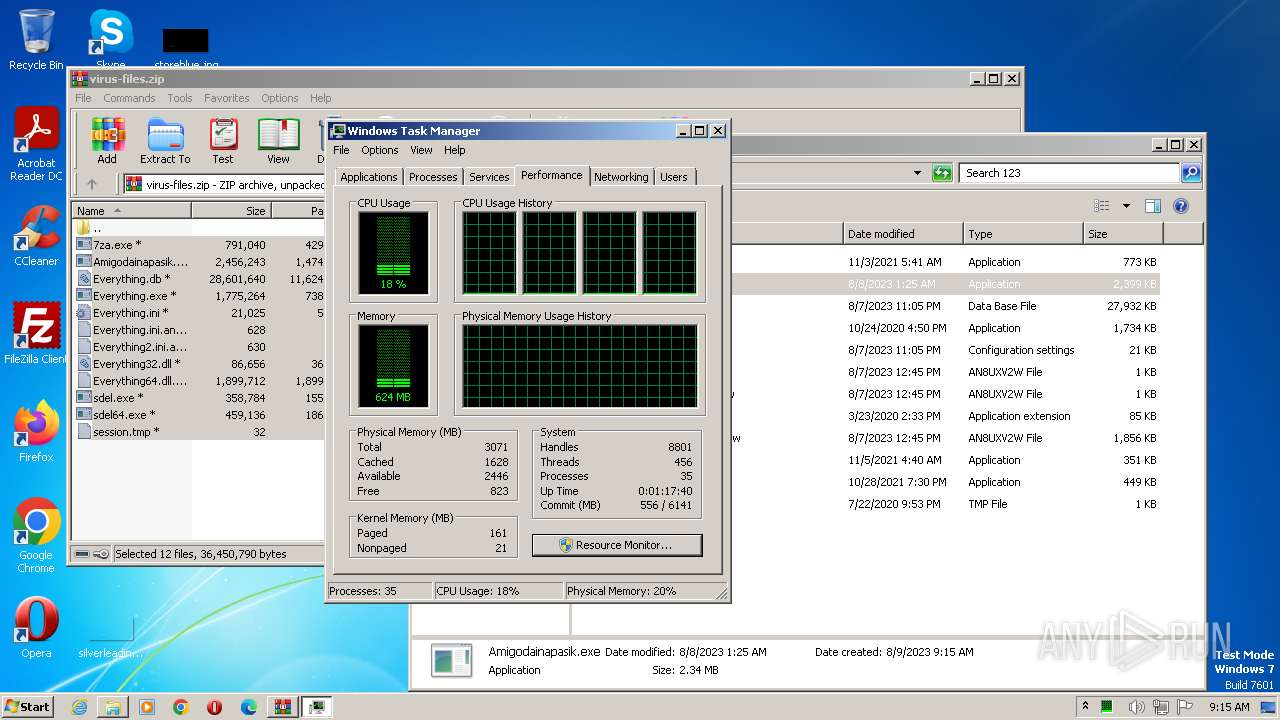This screenshot has height=720, width=1280.
Task: Open WinRAR Favorites menu
Action: (227, 98)
